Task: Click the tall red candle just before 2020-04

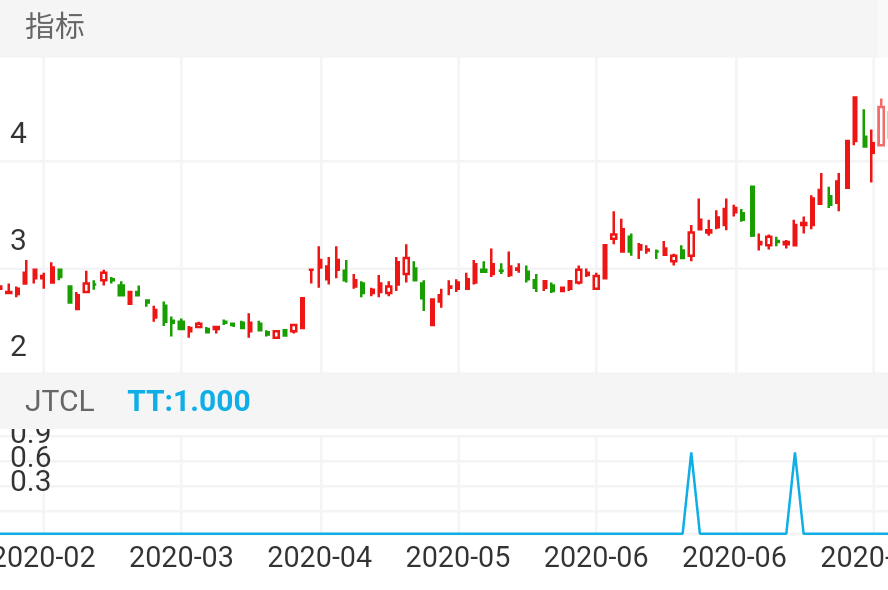Action: [302, 313]
